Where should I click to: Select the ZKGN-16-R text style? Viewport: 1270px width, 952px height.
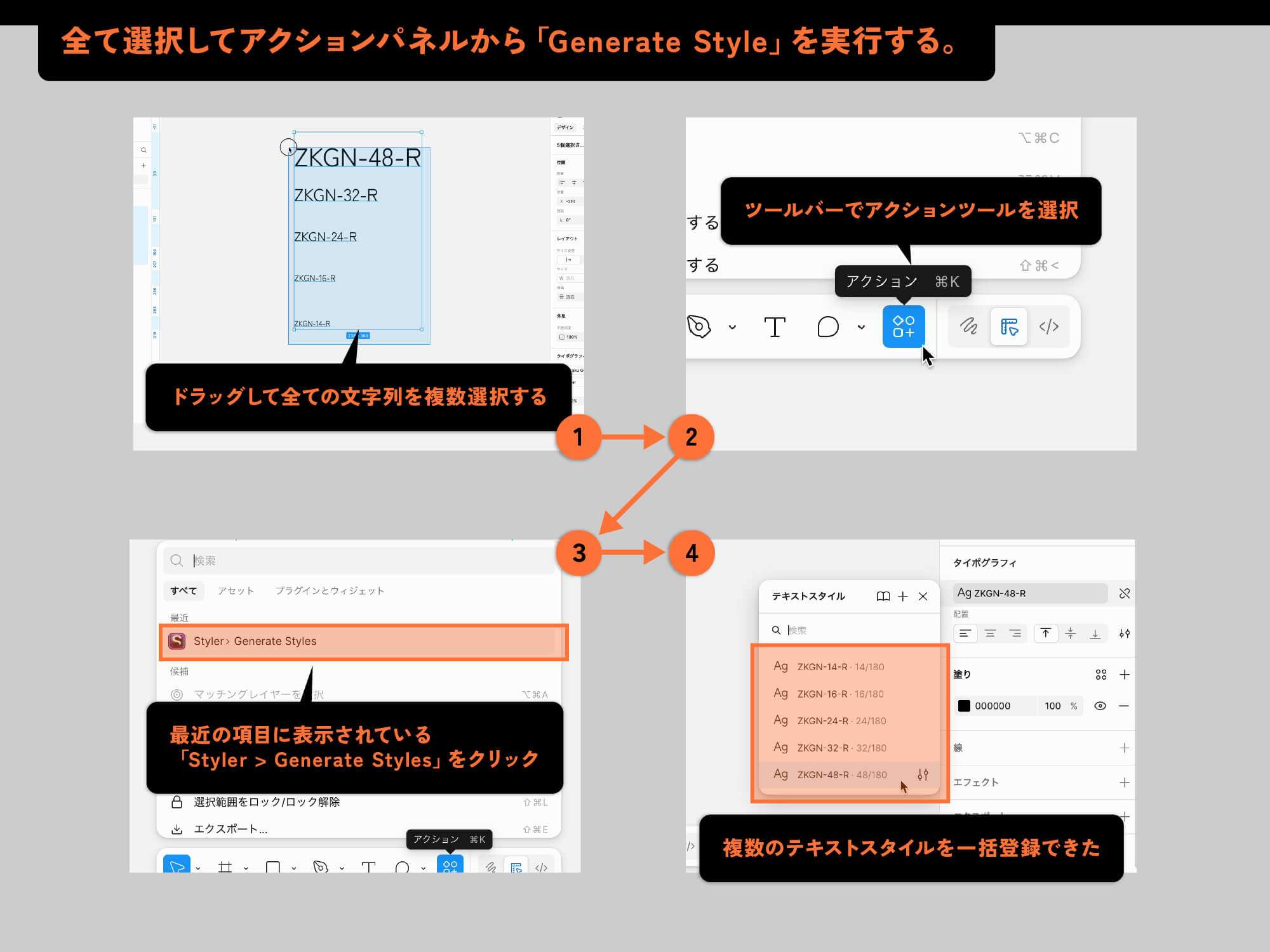point(849,694)
